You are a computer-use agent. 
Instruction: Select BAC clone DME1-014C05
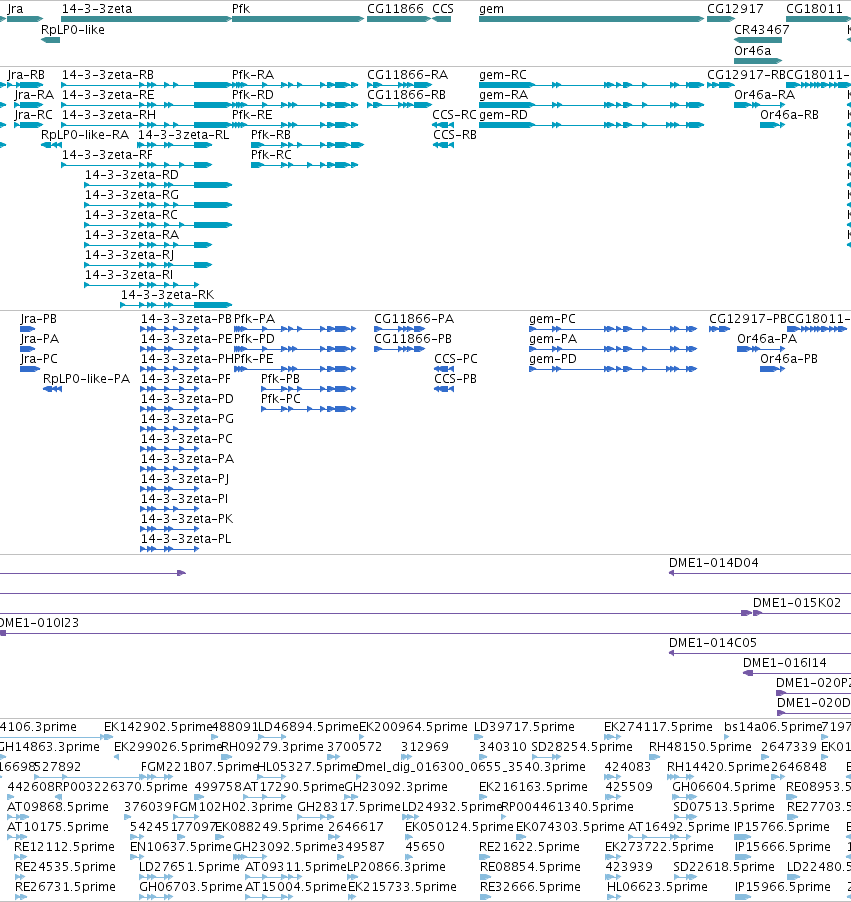[x=713, y=643]
